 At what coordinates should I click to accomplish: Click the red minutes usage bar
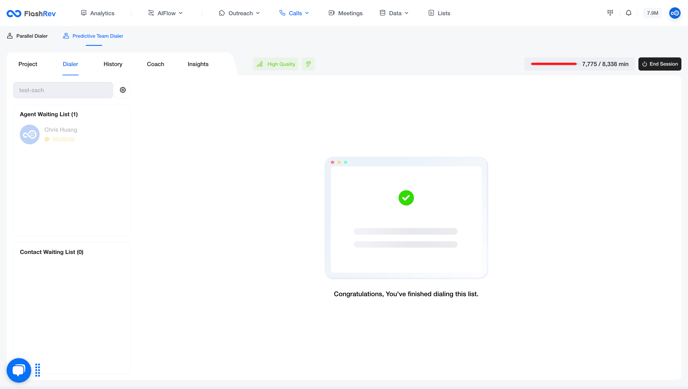(x=554, y=64)
